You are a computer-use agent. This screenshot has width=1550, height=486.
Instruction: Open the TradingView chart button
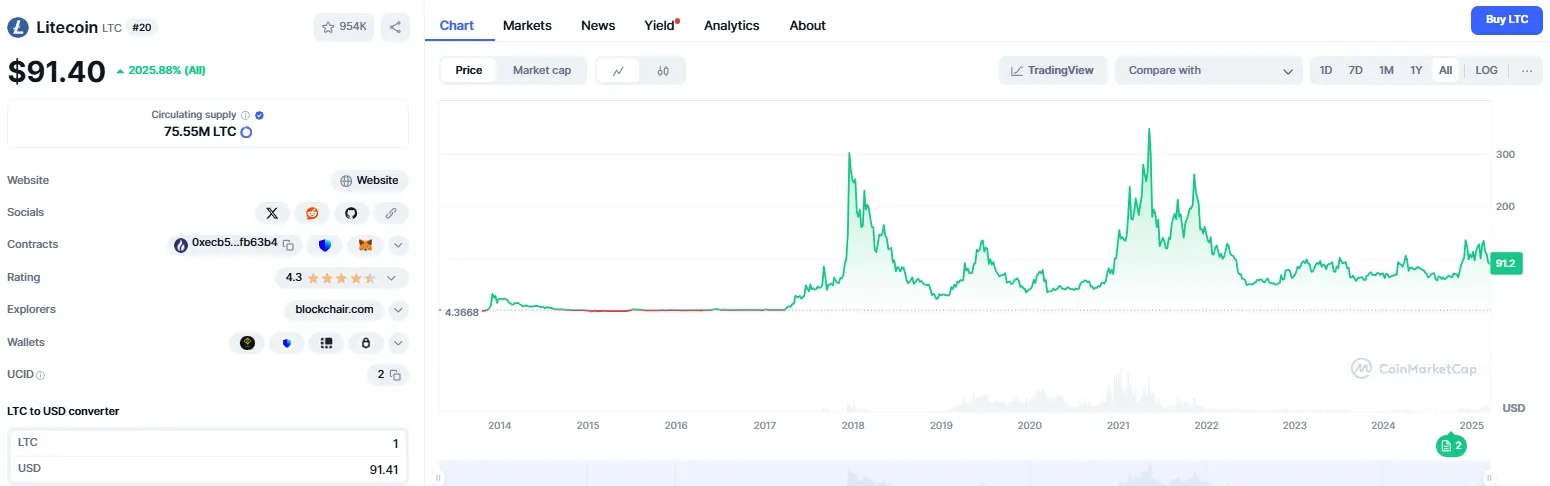[1051, 71]
